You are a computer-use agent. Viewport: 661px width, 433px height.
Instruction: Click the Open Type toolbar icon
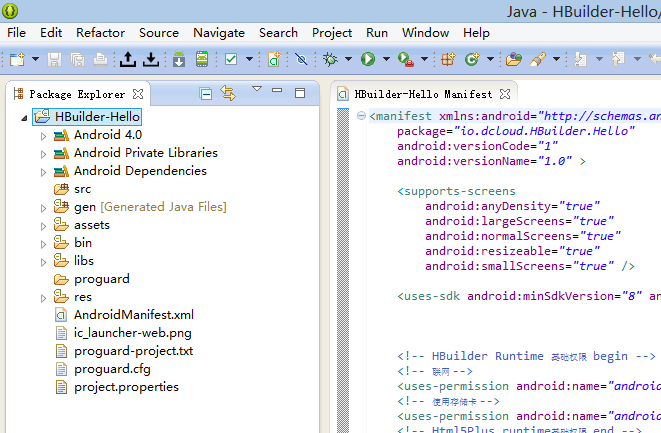(514, 59)
